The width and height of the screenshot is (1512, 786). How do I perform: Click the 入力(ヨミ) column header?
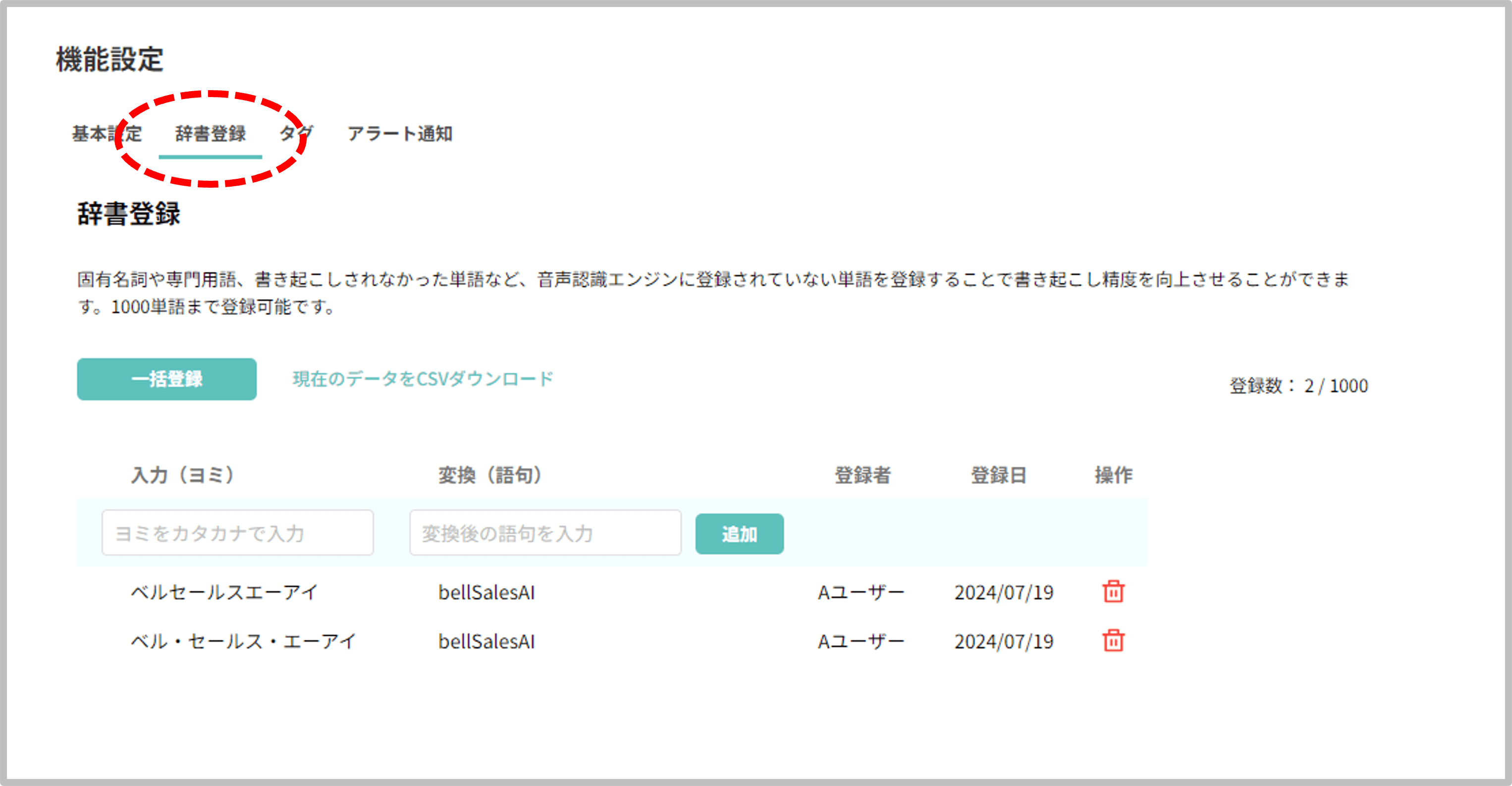[x=182, y=475]
